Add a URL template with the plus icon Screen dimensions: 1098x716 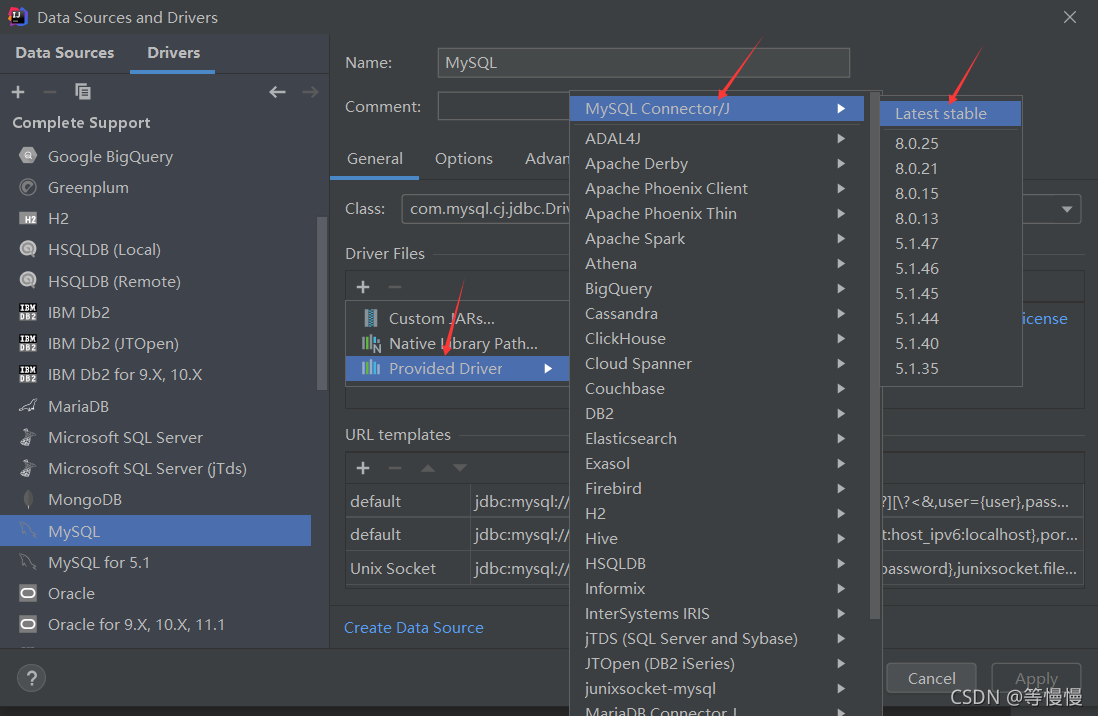coord(362,467)
